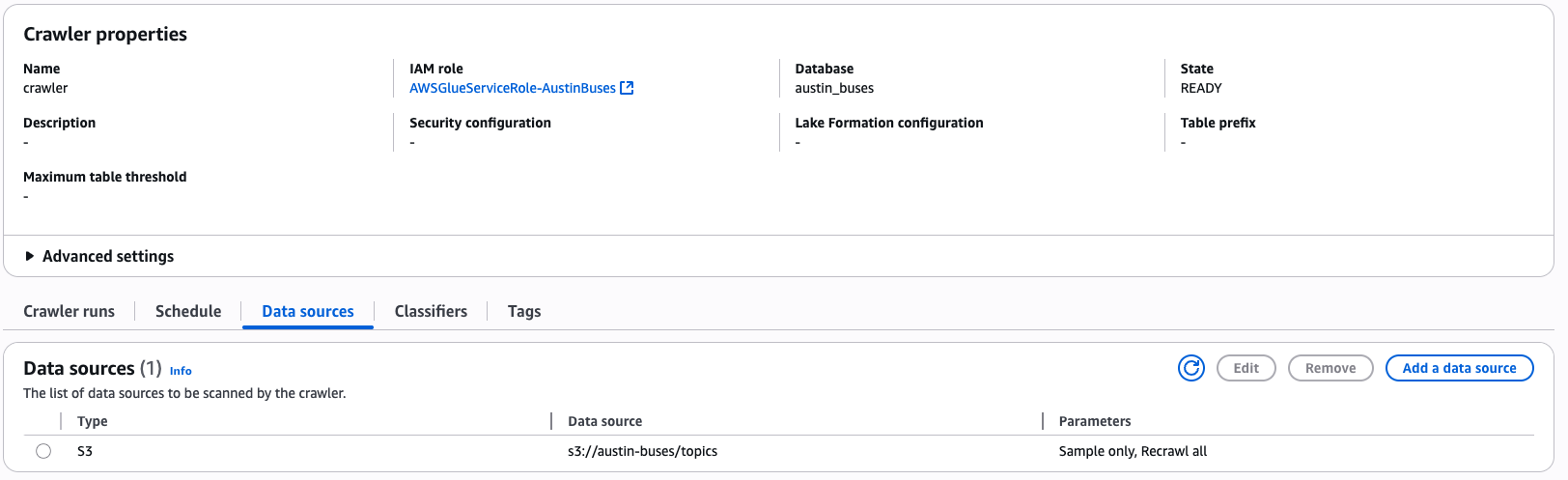Screen dimensions: 1568x480
Task: Click the austin_buses database value
Action: [834, 88]
